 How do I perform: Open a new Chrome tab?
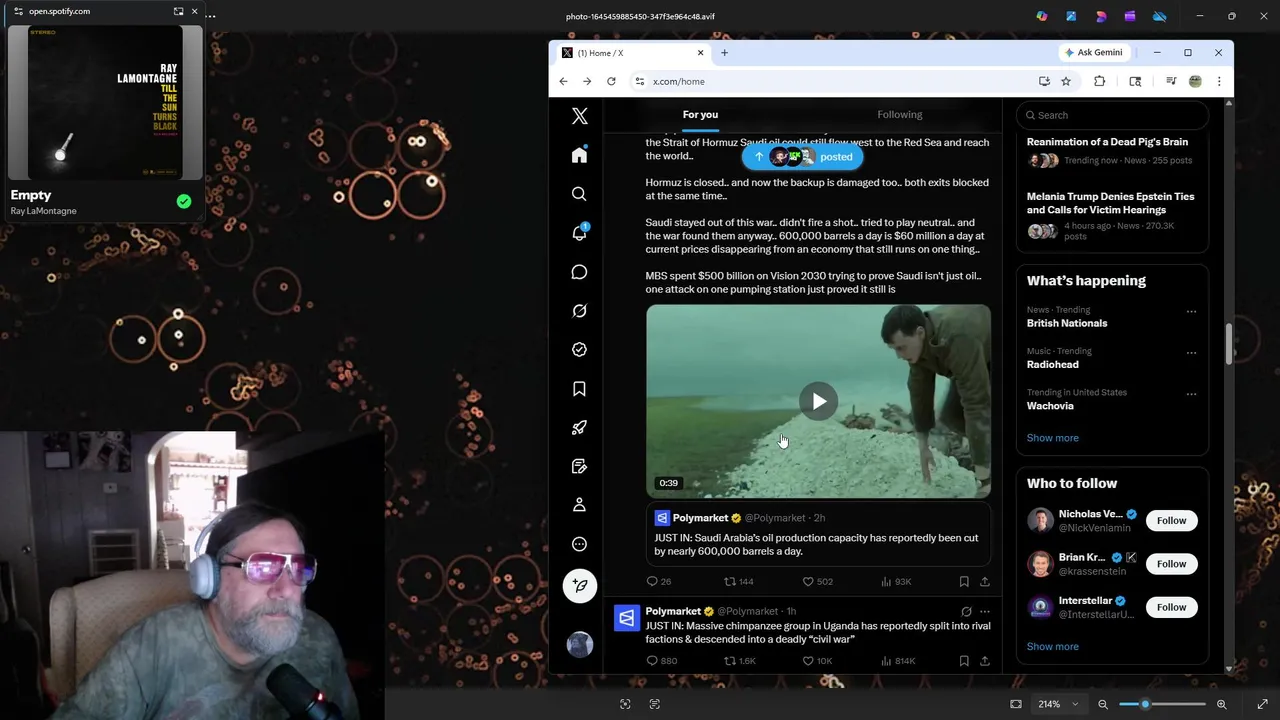pyautogui.click(x=724, y=53)
